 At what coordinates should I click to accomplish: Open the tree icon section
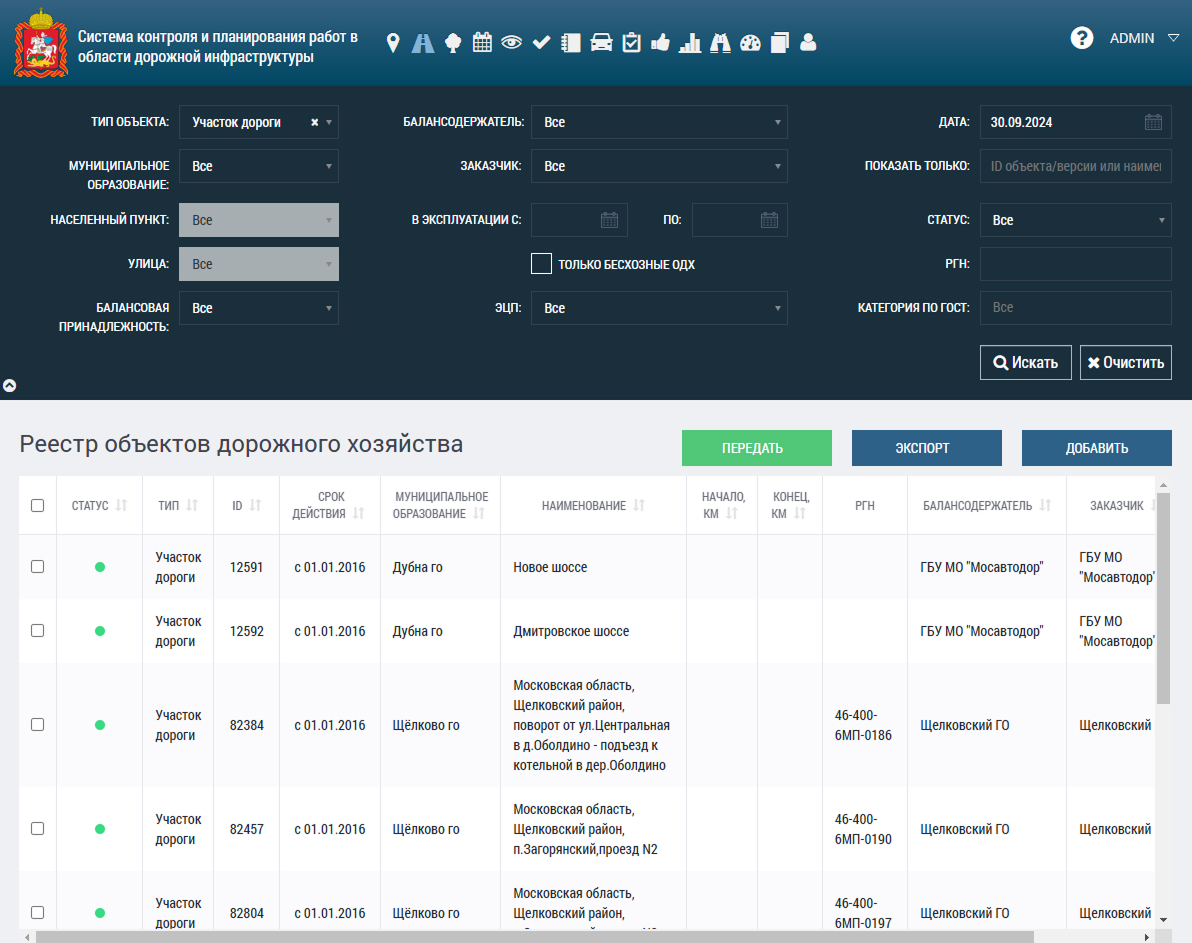[x=452, y=43]
